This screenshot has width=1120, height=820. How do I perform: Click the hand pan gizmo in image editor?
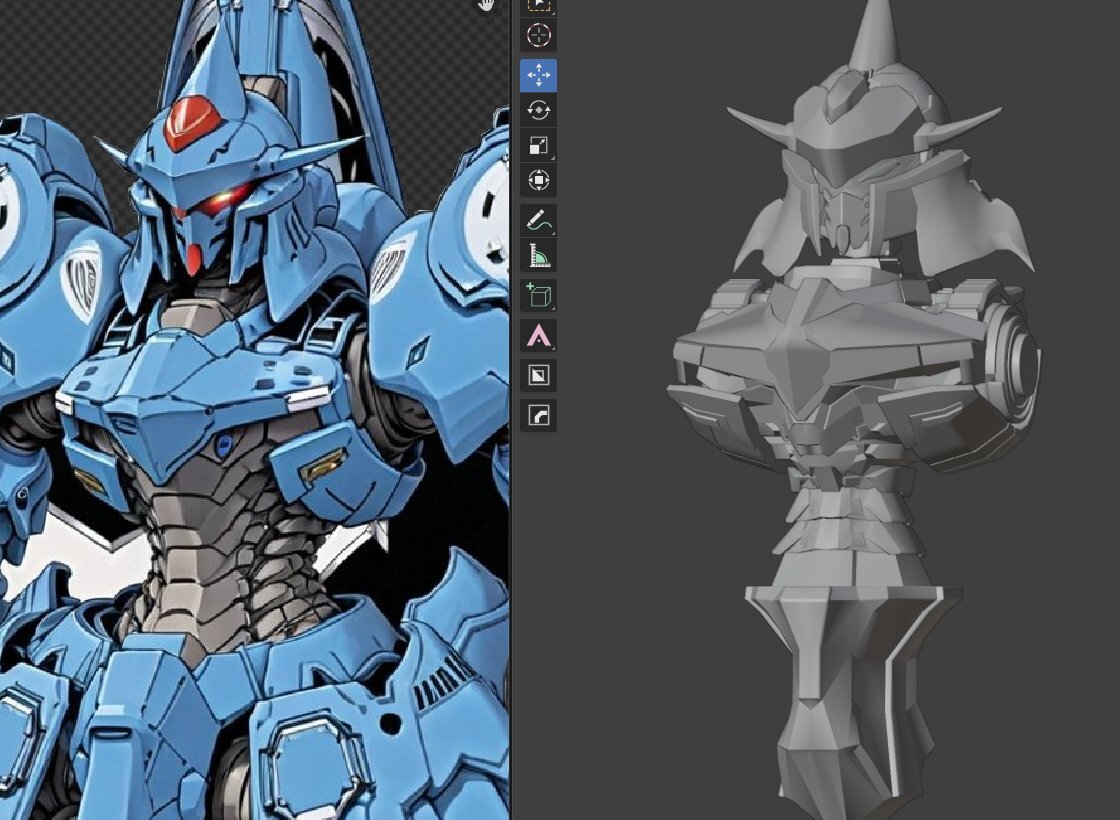click(x=486, y=5)
